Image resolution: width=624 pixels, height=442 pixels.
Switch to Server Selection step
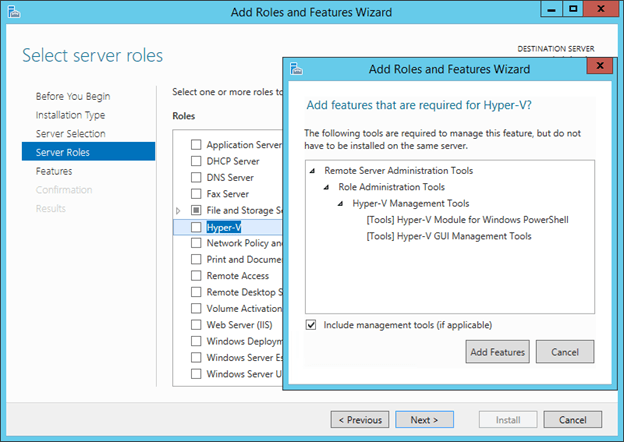click(70, 134)
